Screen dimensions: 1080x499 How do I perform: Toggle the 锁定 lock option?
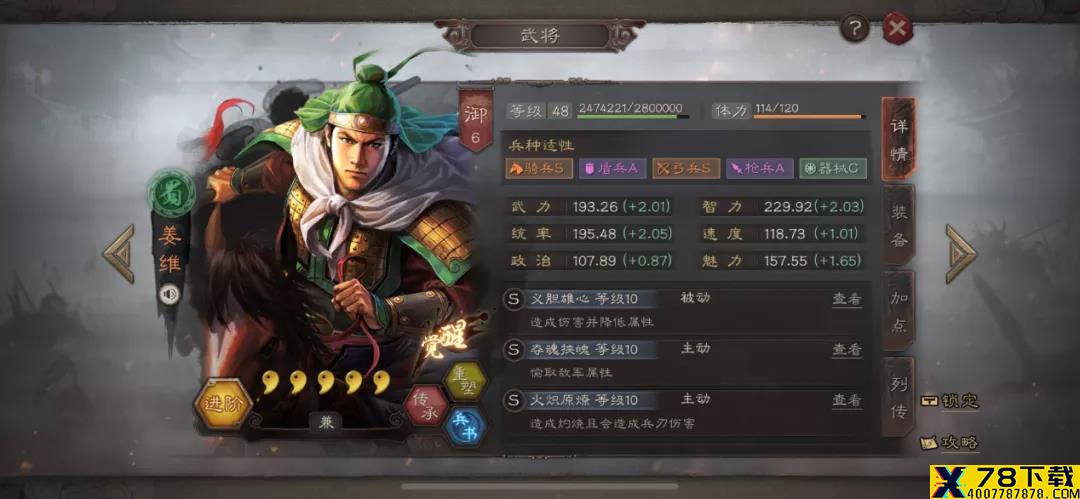[x=950, y=401]
